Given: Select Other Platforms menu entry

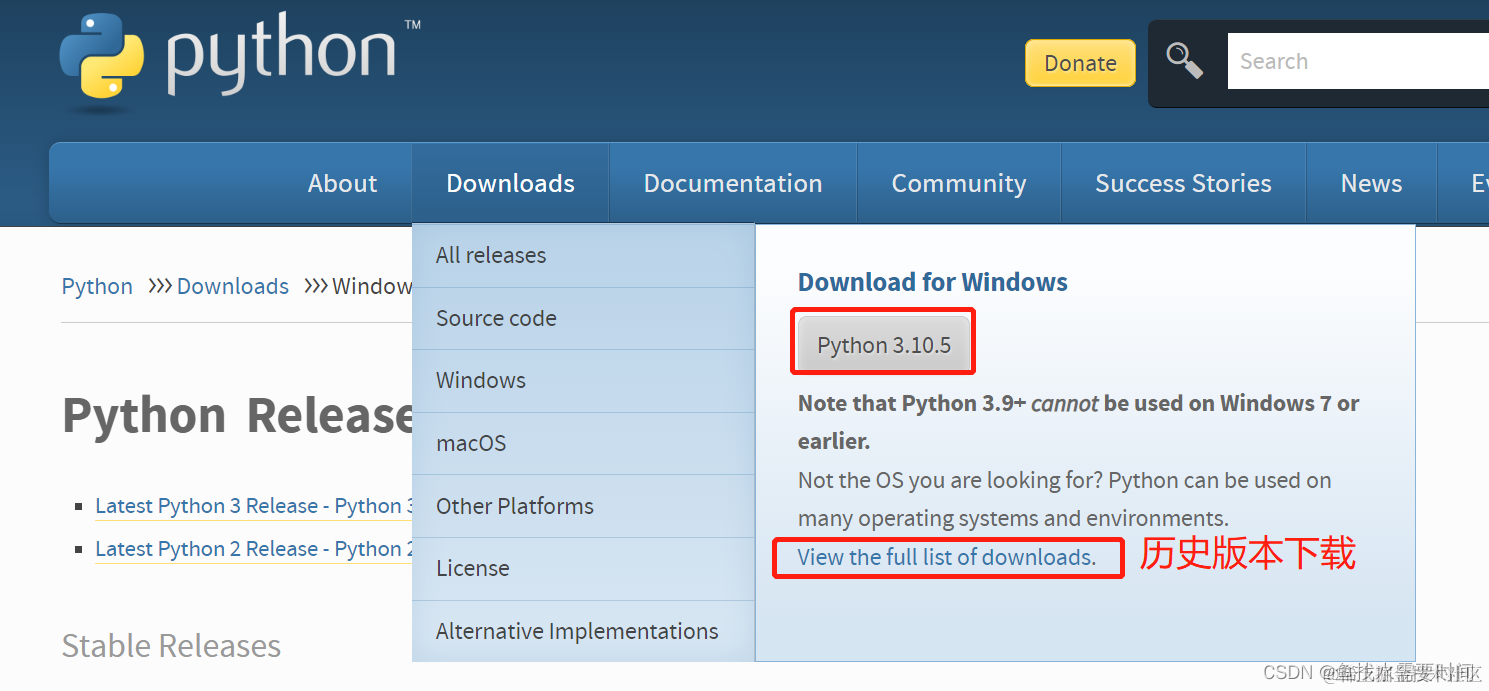Looking at the screenshot, I should (515, 506).
